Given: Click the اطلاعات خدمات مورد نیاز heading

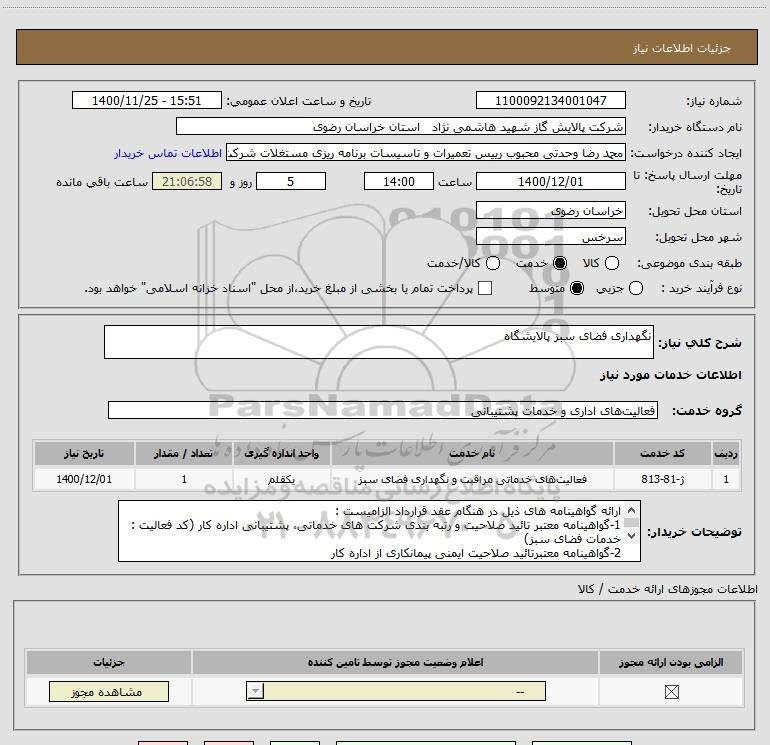Looking at the screenshot, I should (670, 375).
